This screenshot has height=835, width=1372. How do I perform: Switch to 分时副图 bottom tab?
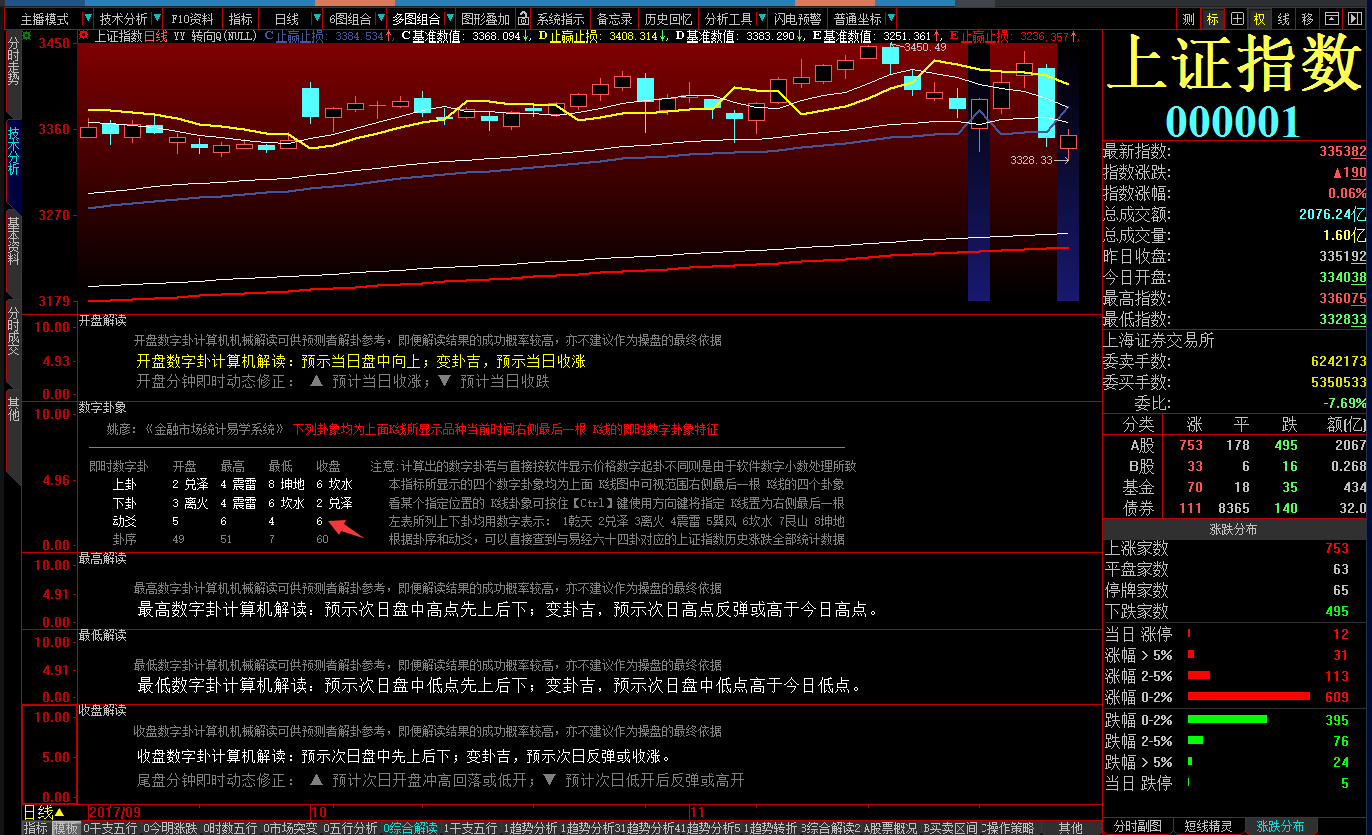point(1138,827)
